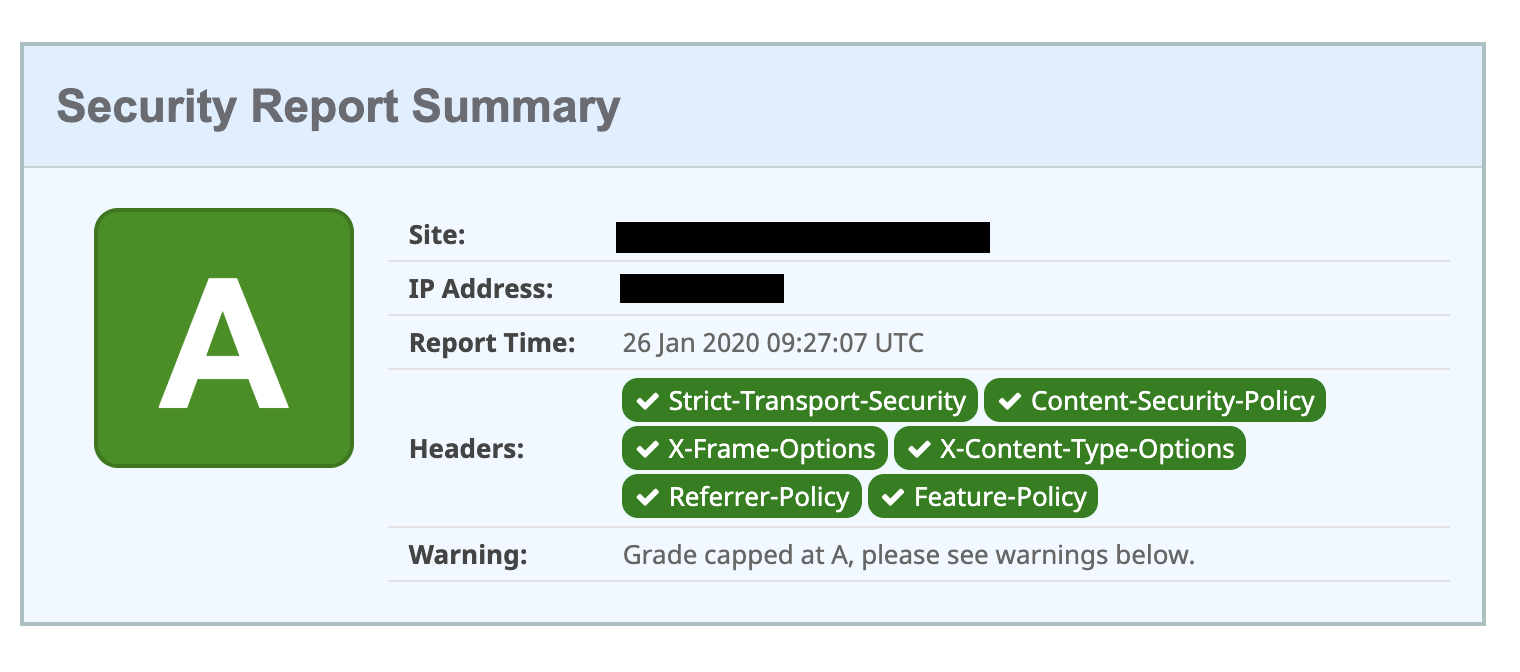
Task: Open the Strict-Transport-Security header badge
Action: click(x=800, y=401)
